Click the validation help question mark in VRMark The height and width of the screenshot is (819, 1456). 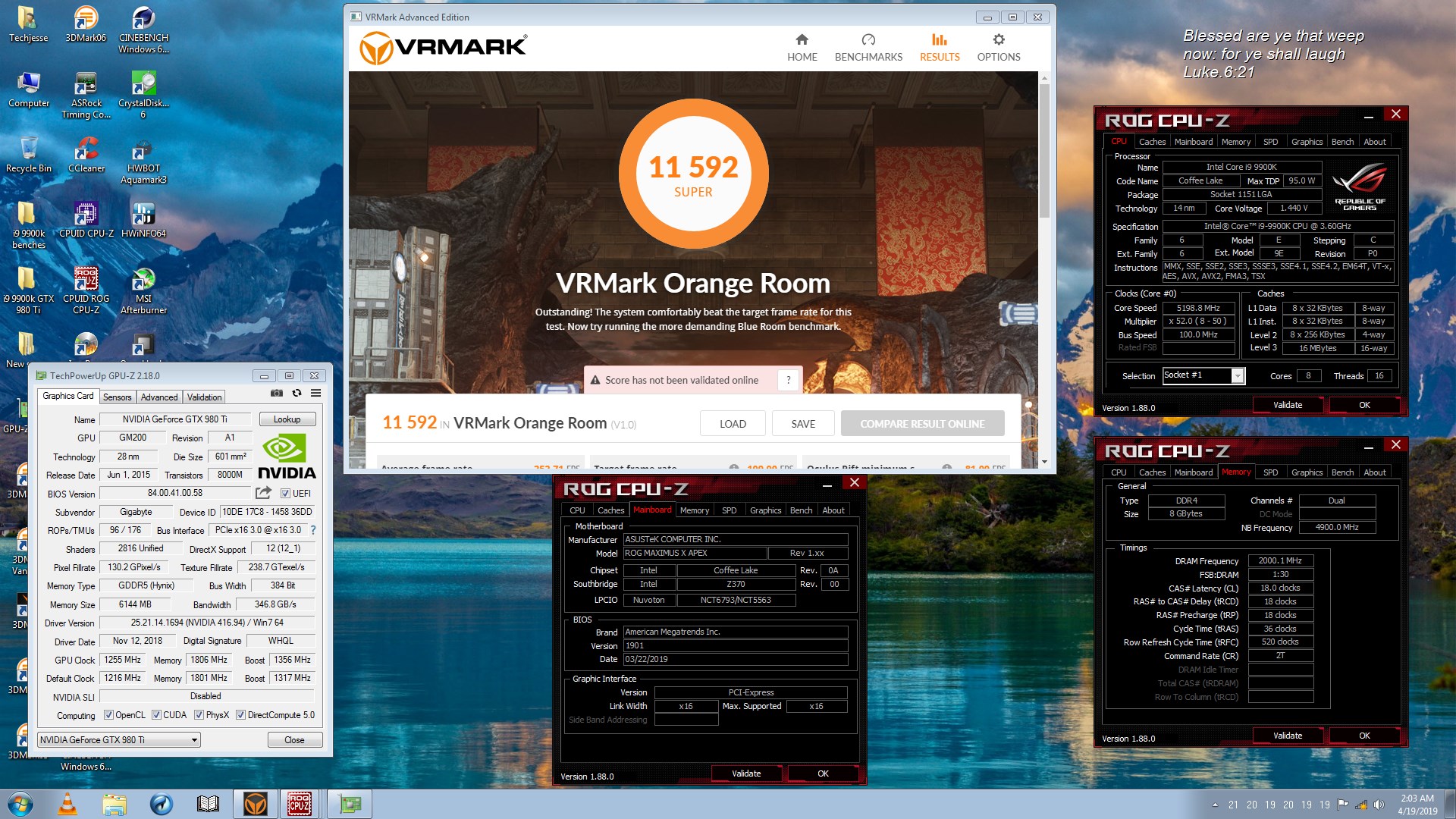point(789,380)
